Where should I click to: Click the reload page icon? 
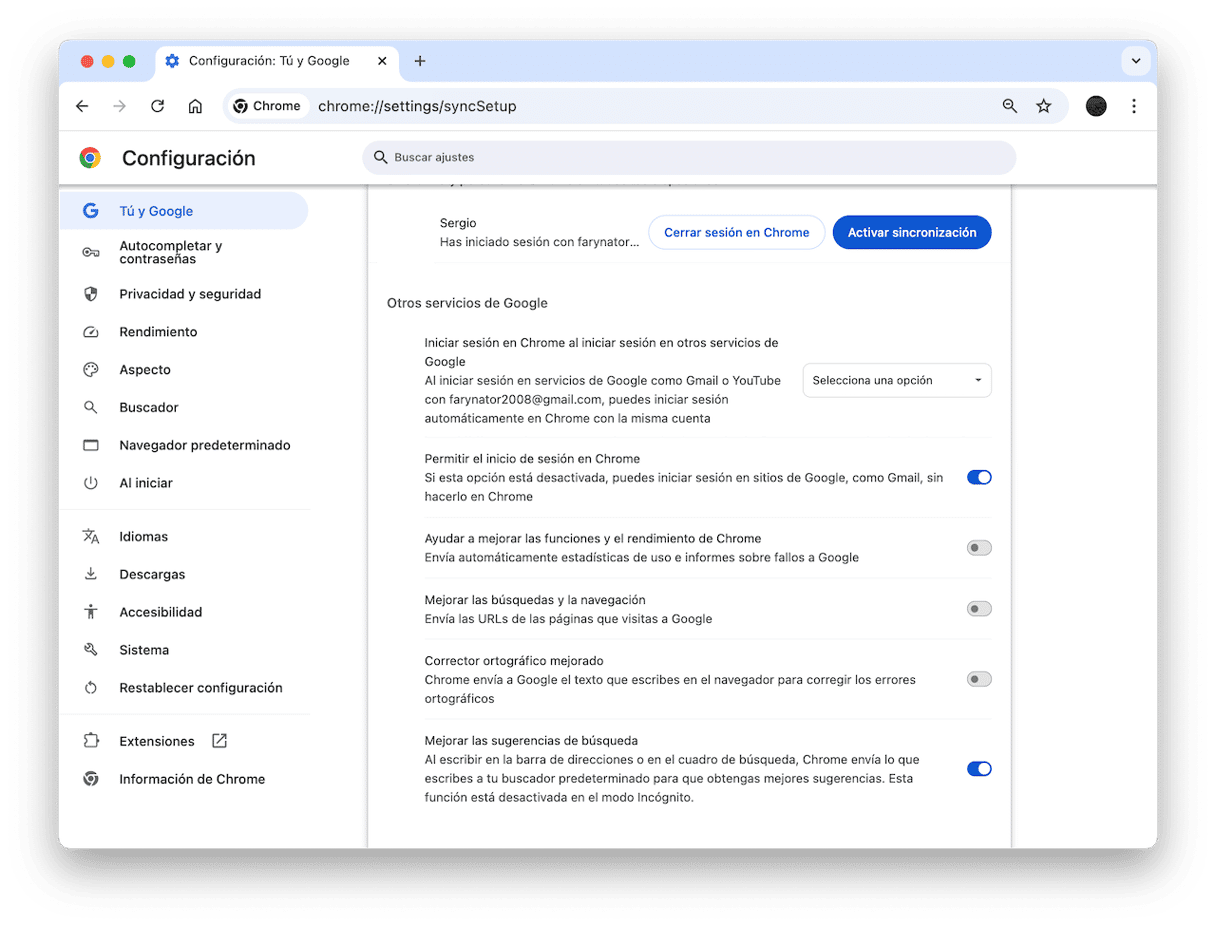[157, 106]
